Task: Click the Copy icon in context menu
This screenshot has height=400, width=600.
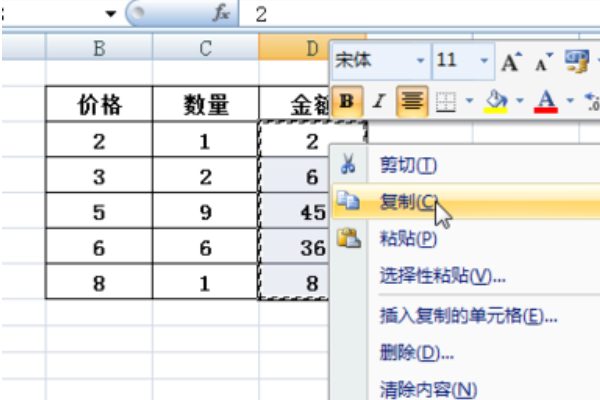Action: pos(348,201)
